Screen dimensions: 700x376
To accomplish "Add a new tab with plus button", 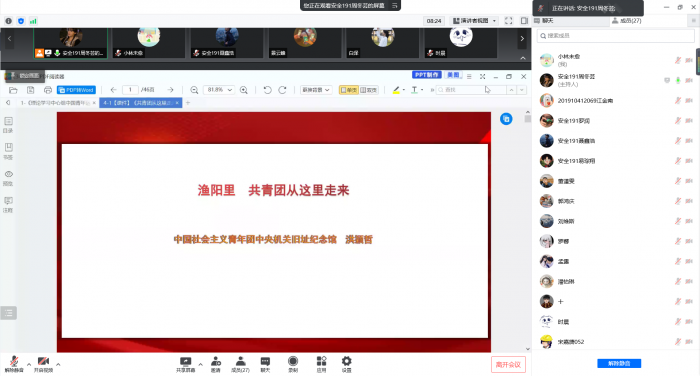I will [x=188, y=103].
